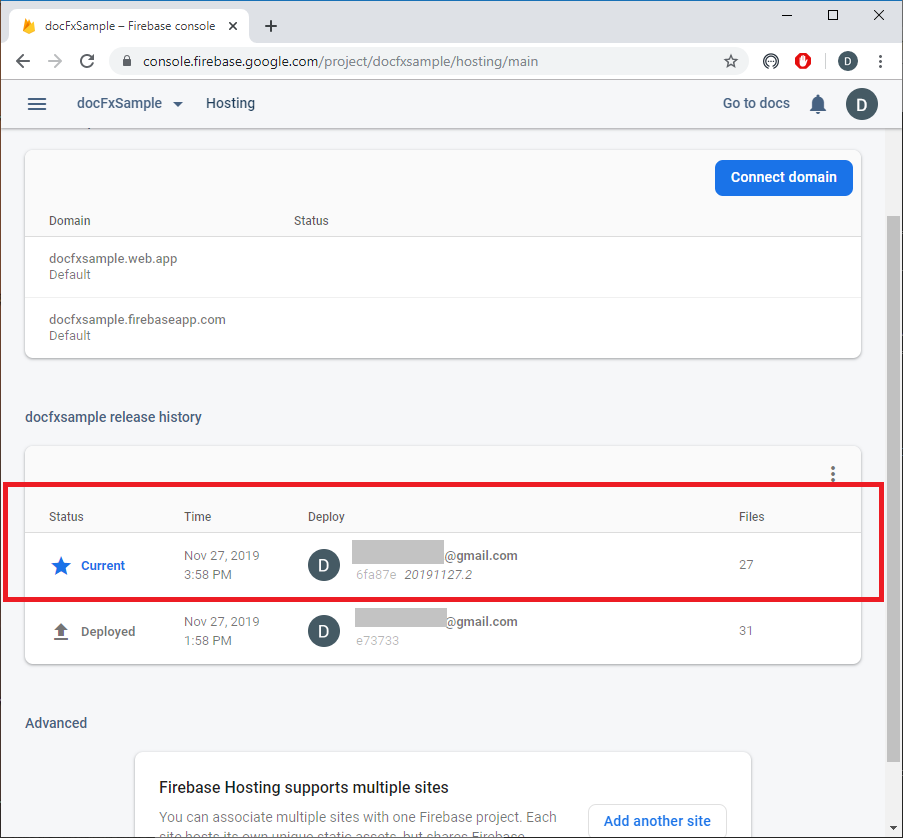Click the Deployed upload arrow icon
Image resolution: width=906 pixels, height=838 pixels.
pyautogui.click(x=61, y=632)
